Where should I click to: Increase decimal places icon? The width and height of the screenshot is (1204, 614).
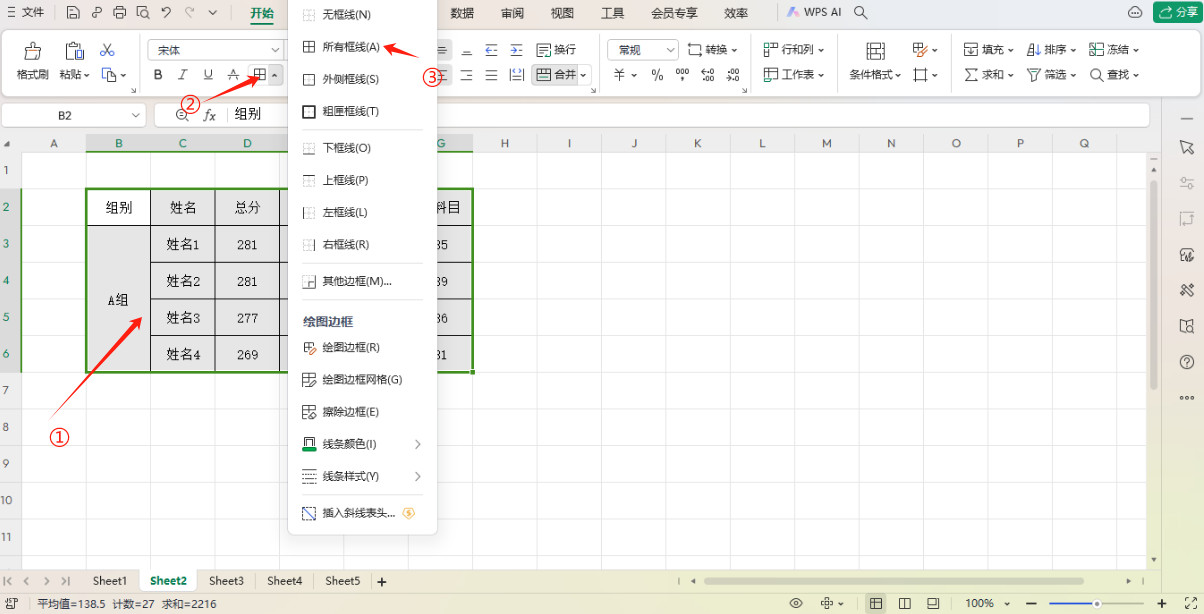[x=708, y=75]
